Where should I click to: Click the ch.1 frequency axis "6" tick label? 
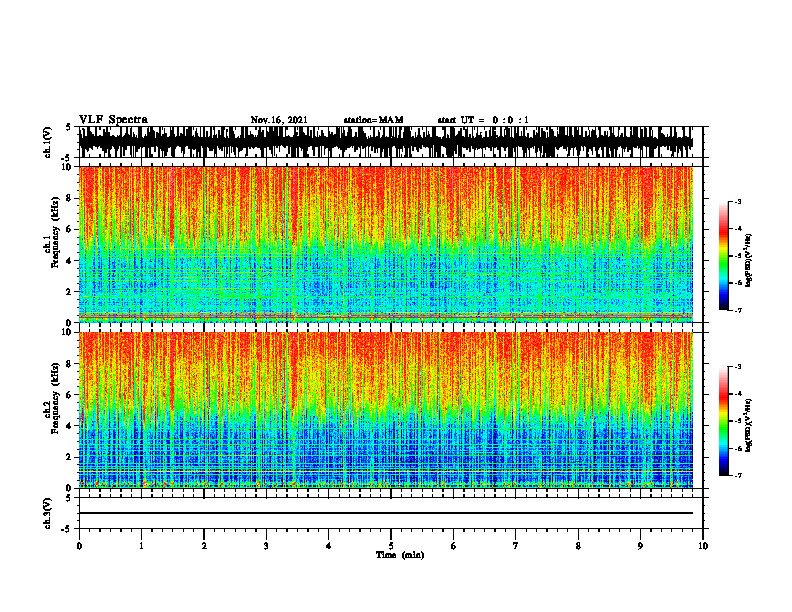(69, 230)
